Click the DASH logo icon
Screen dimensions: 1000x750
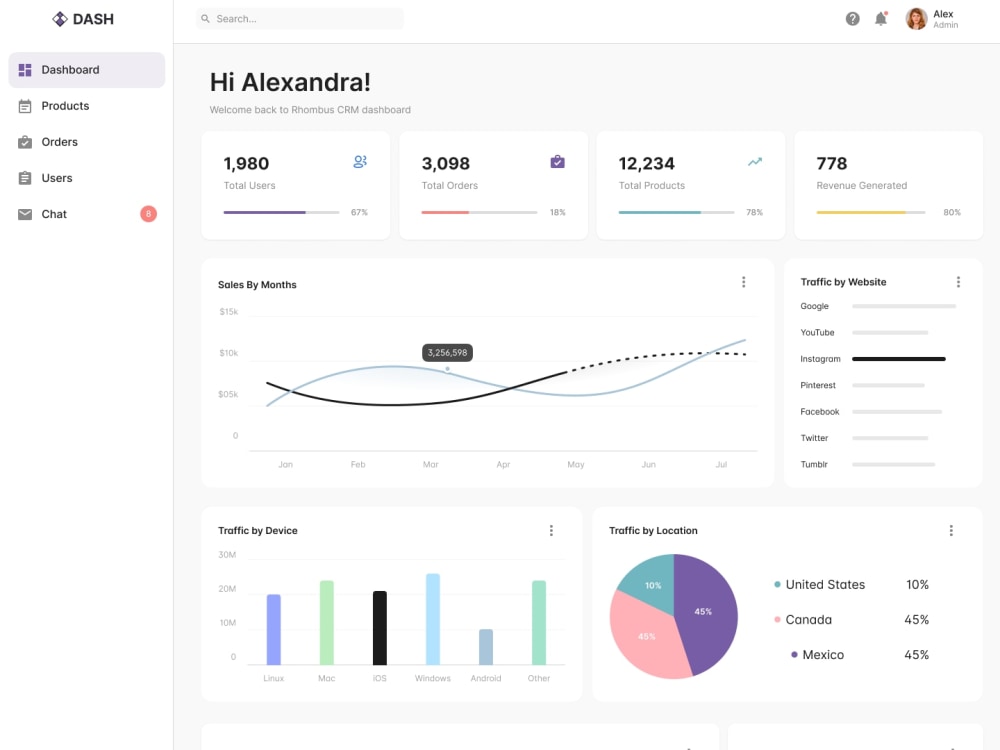tap(59, 19)
